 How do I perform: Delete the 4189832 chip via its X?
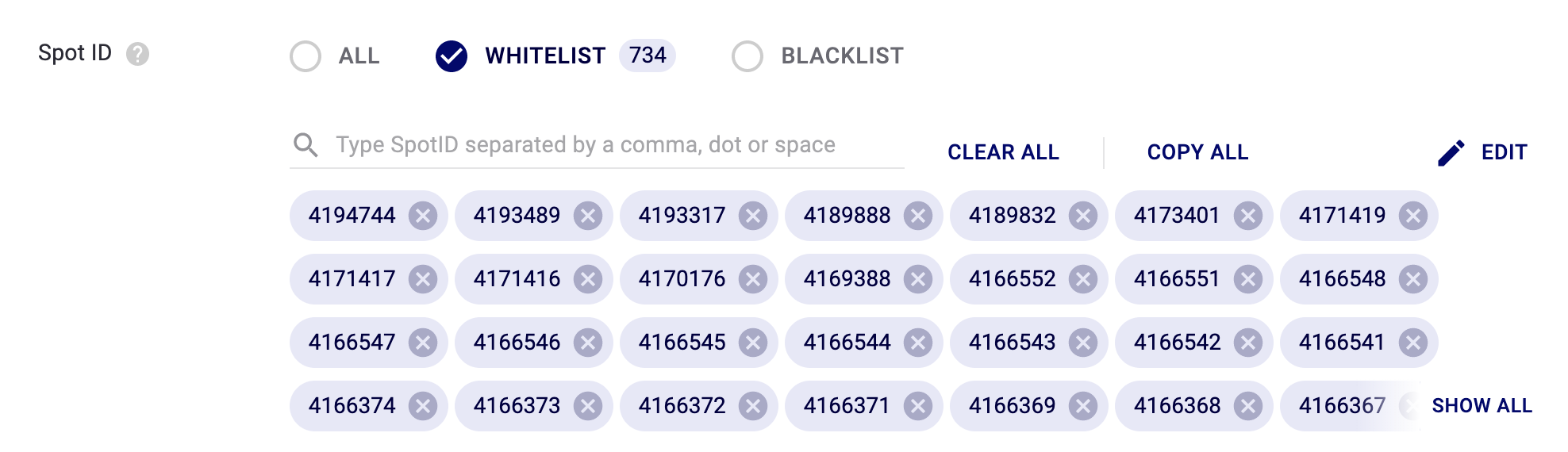(x=1083, y=216)
